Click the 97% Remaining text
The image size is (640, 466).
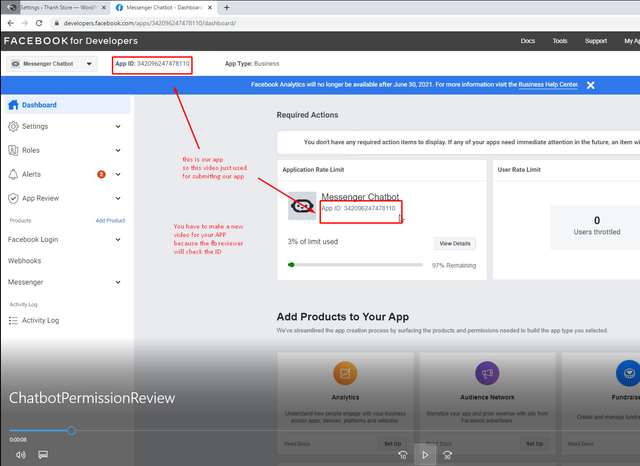point(454,266)
